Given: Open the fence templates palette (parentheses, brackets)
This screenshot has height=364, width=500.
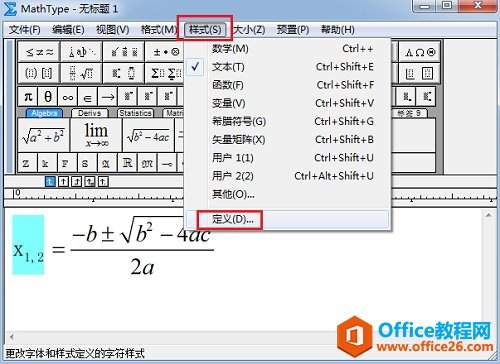Looking at the screenshot, I should pyautogui.click(x=39, y=73).
